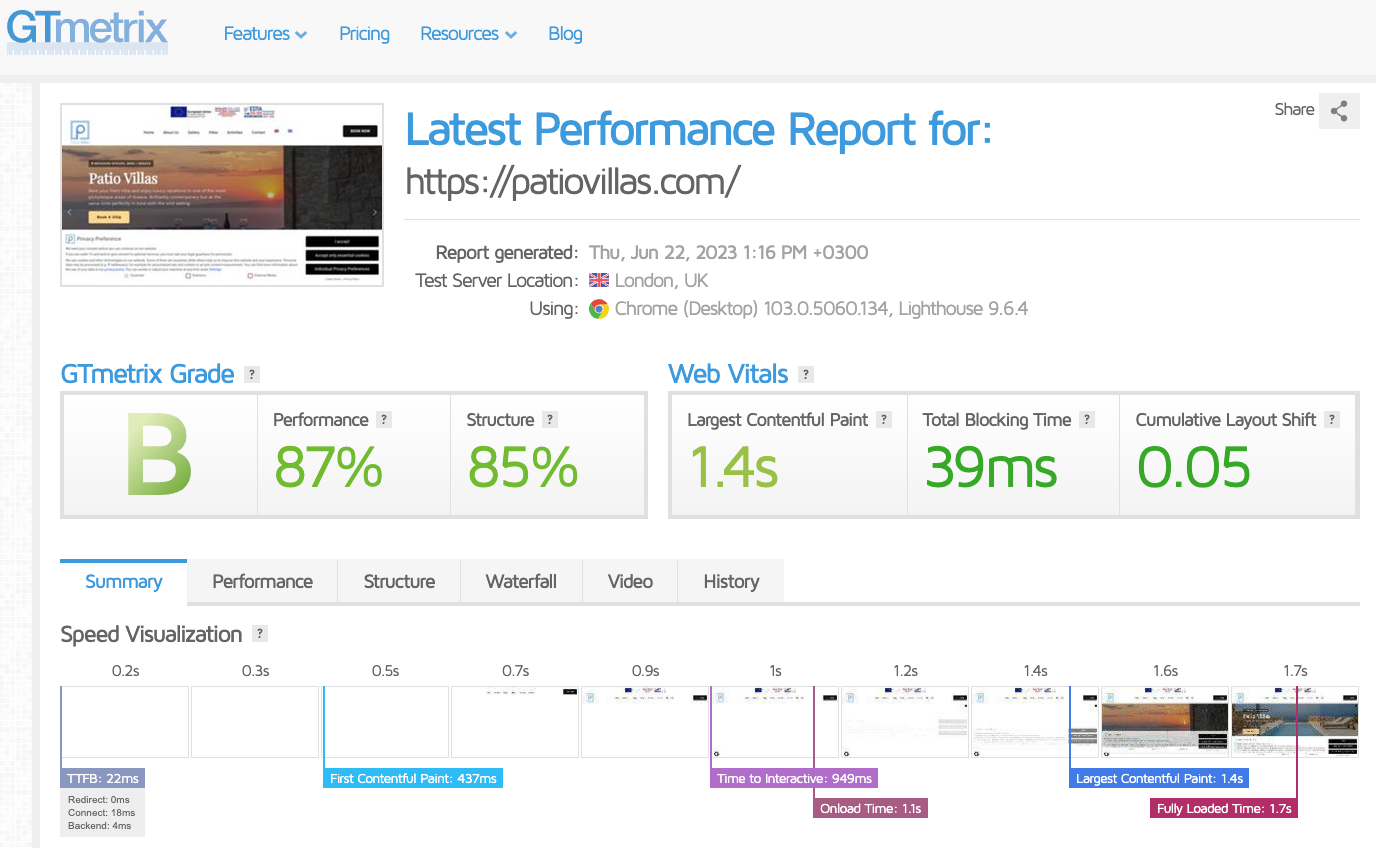Click help icon beside Speed Visualization

point(260,634)
